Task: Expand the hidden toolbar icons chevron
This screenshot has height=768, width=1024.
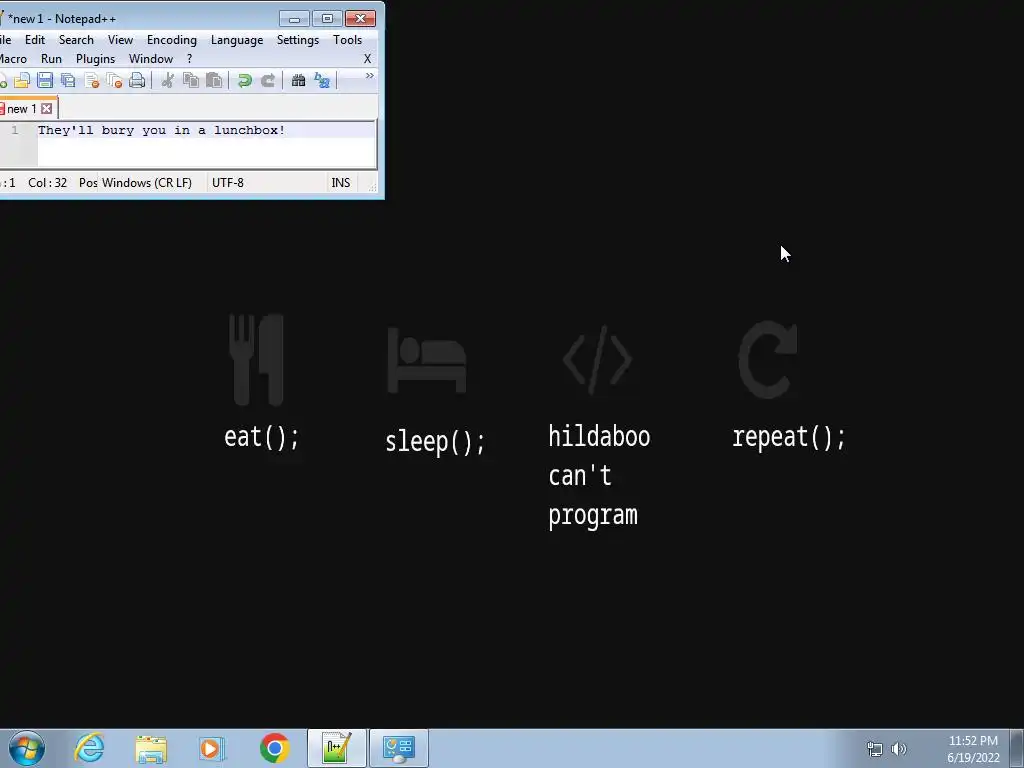Action: 370,76
